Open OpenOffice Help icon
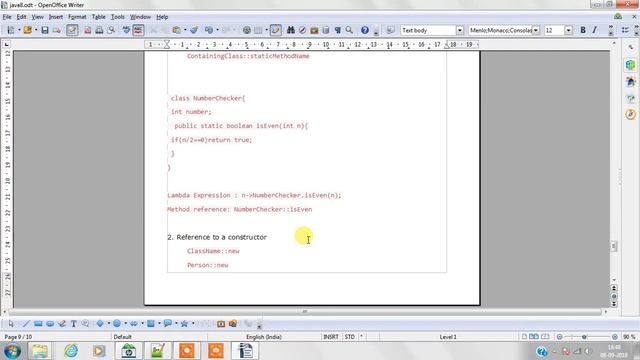Screen dimensions: 640x360 365,30
